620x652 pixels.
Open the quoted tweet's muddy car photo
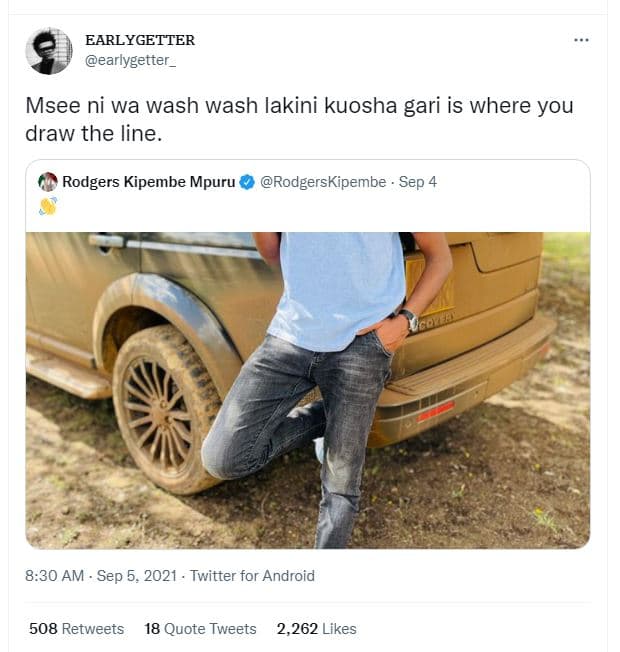tap(307, 390)
